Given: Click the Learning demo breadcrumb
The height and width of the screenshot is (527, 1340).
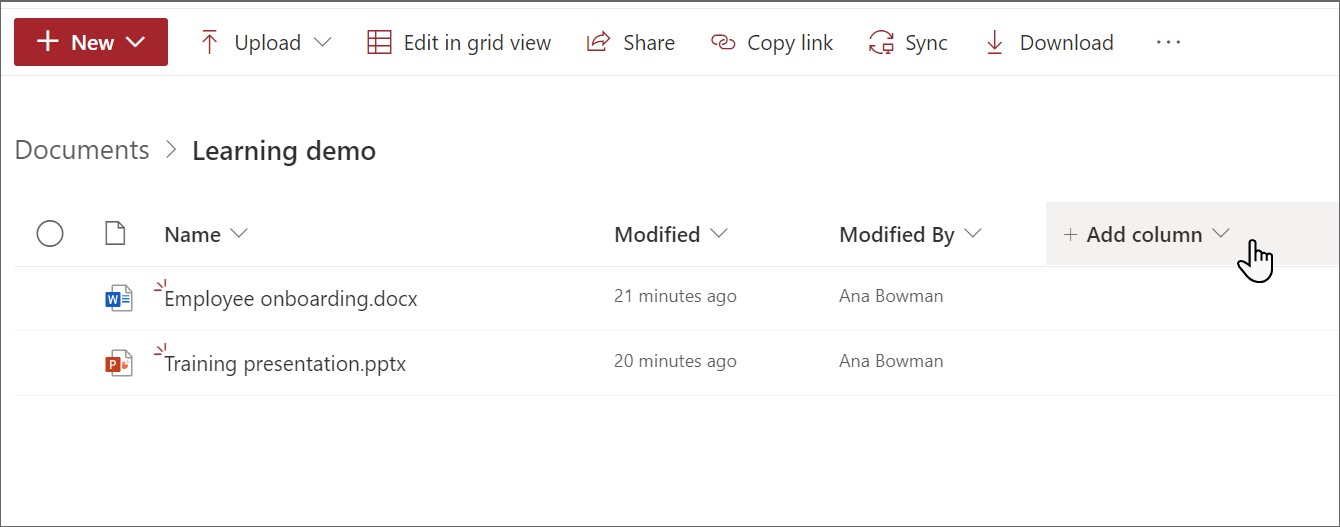Looking at the screenshot, I should click(x=284, y=151).
